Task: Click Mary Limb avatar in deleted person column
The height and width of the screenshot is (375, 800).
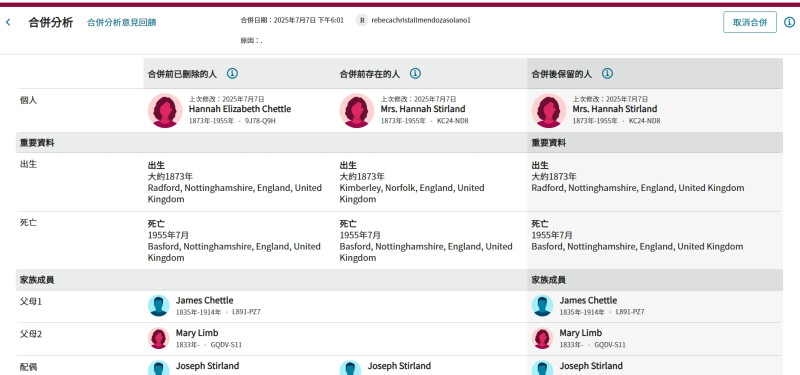Action: (x=159, y=338)
